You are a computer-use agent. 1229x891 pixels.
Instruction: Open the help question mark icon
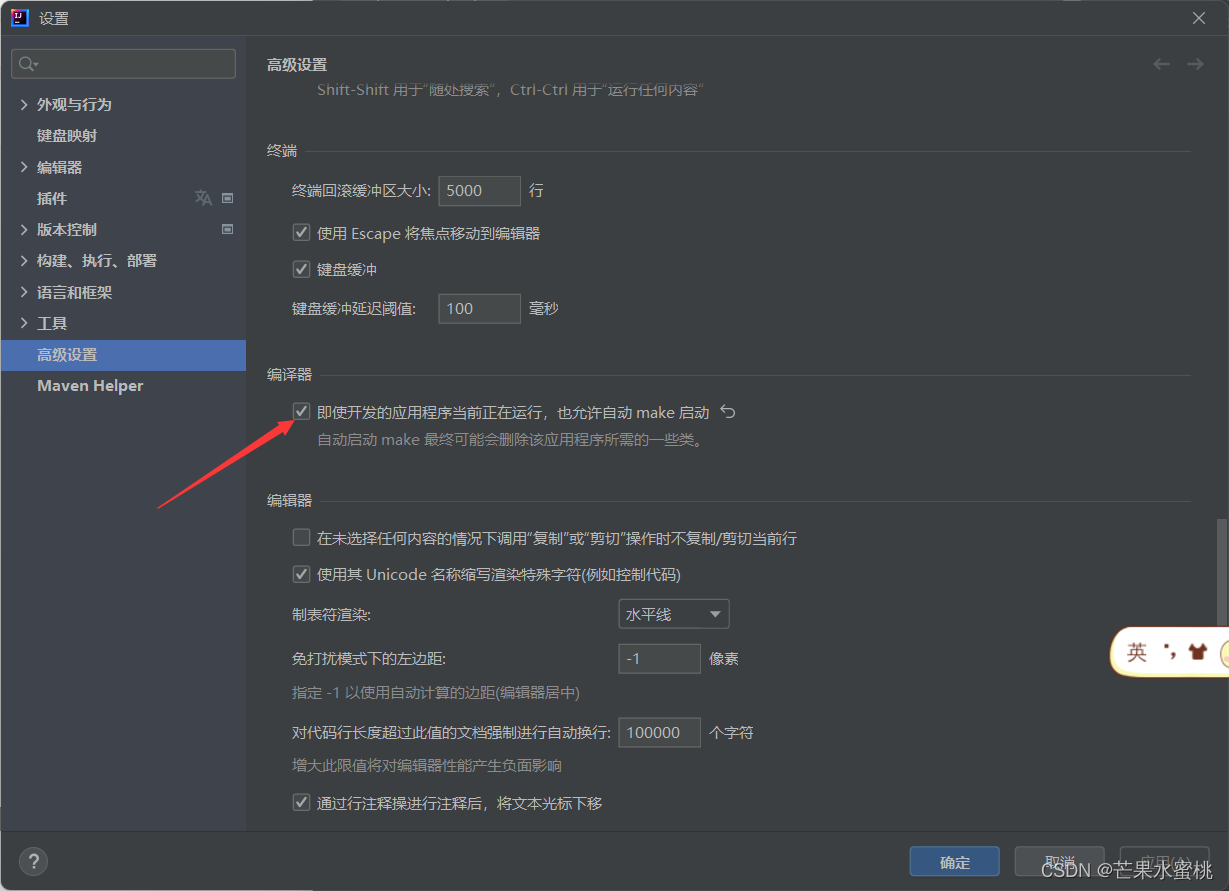(33, 861)
